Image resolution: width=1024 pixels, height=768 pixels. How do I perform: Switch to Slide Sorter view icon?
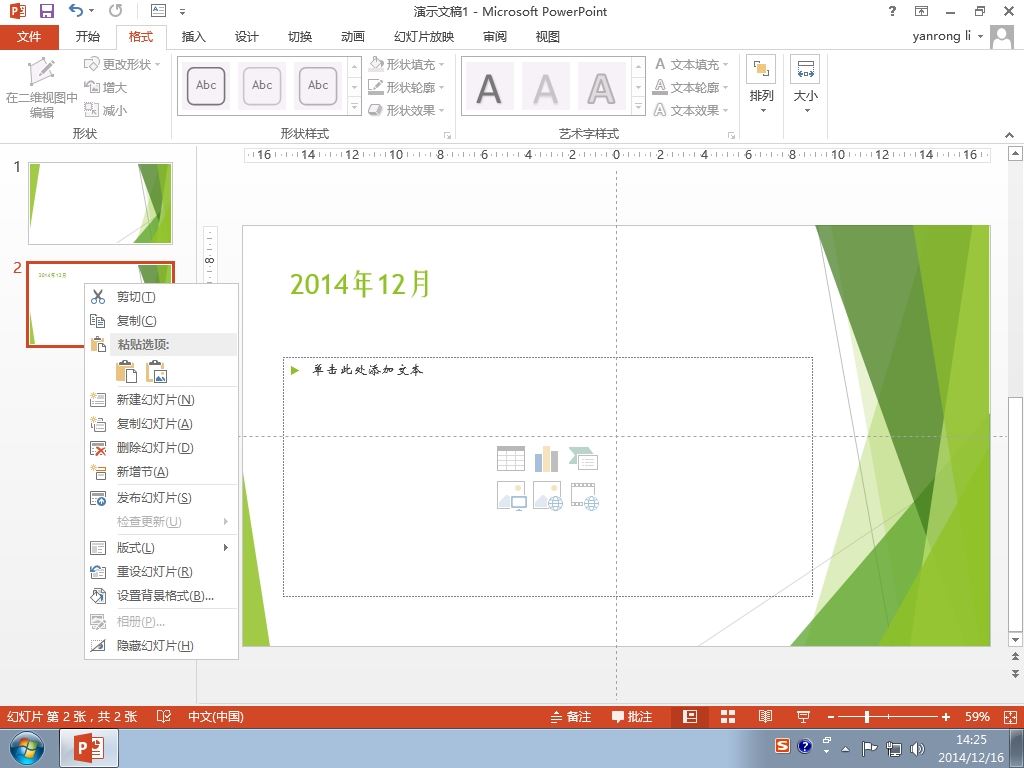point(728,716)
